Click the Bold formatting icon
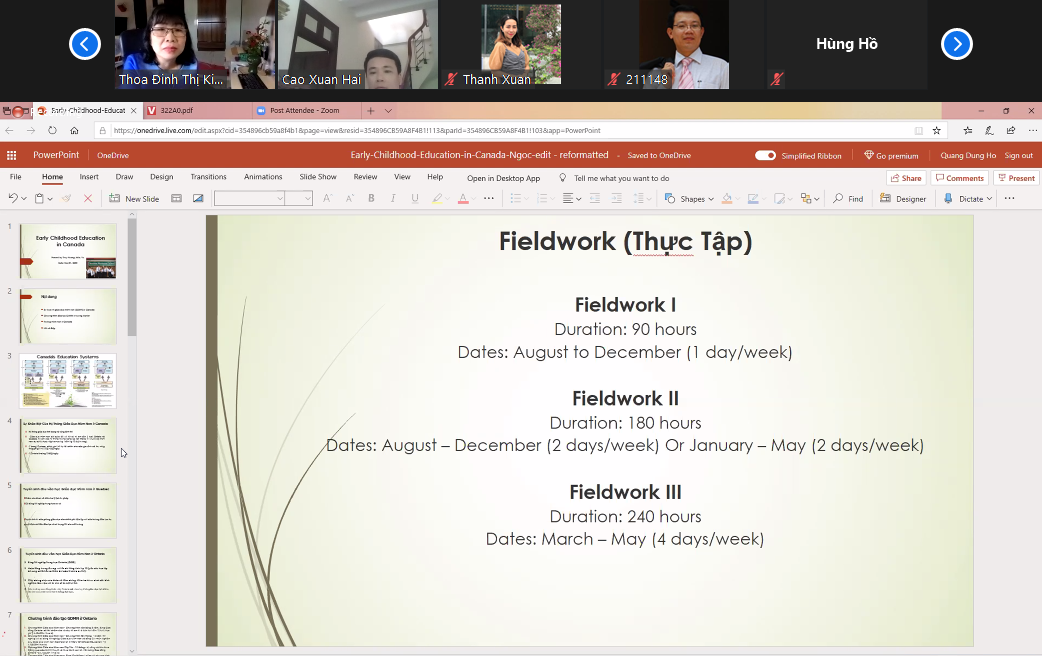The height and width of the screenshot is (656, 1042). point(371,198)
